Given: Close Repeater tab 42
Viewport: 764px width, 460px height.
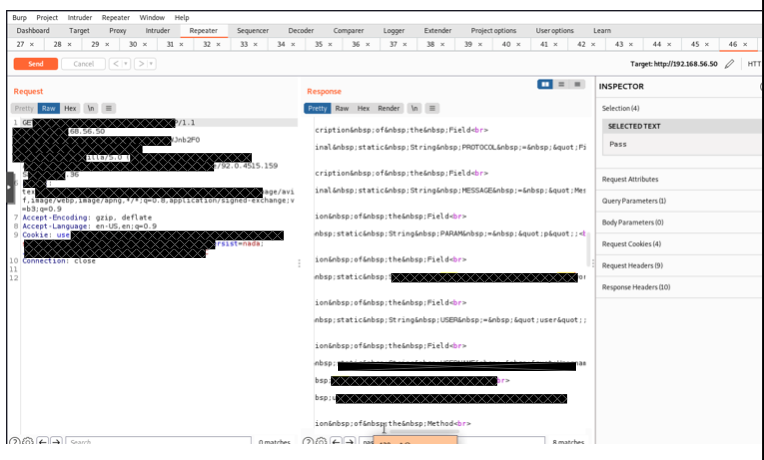Looking at the screenshot, I should click(x=593, y=44).
